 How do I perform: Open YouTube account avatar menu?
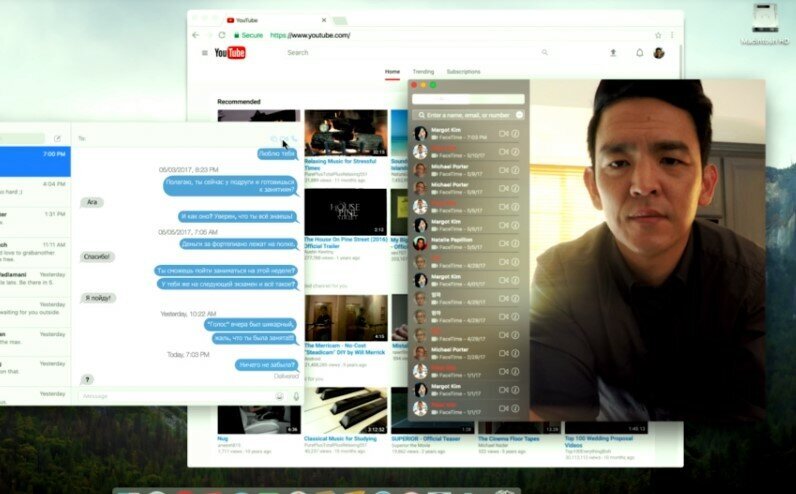[x=659, y=53]
